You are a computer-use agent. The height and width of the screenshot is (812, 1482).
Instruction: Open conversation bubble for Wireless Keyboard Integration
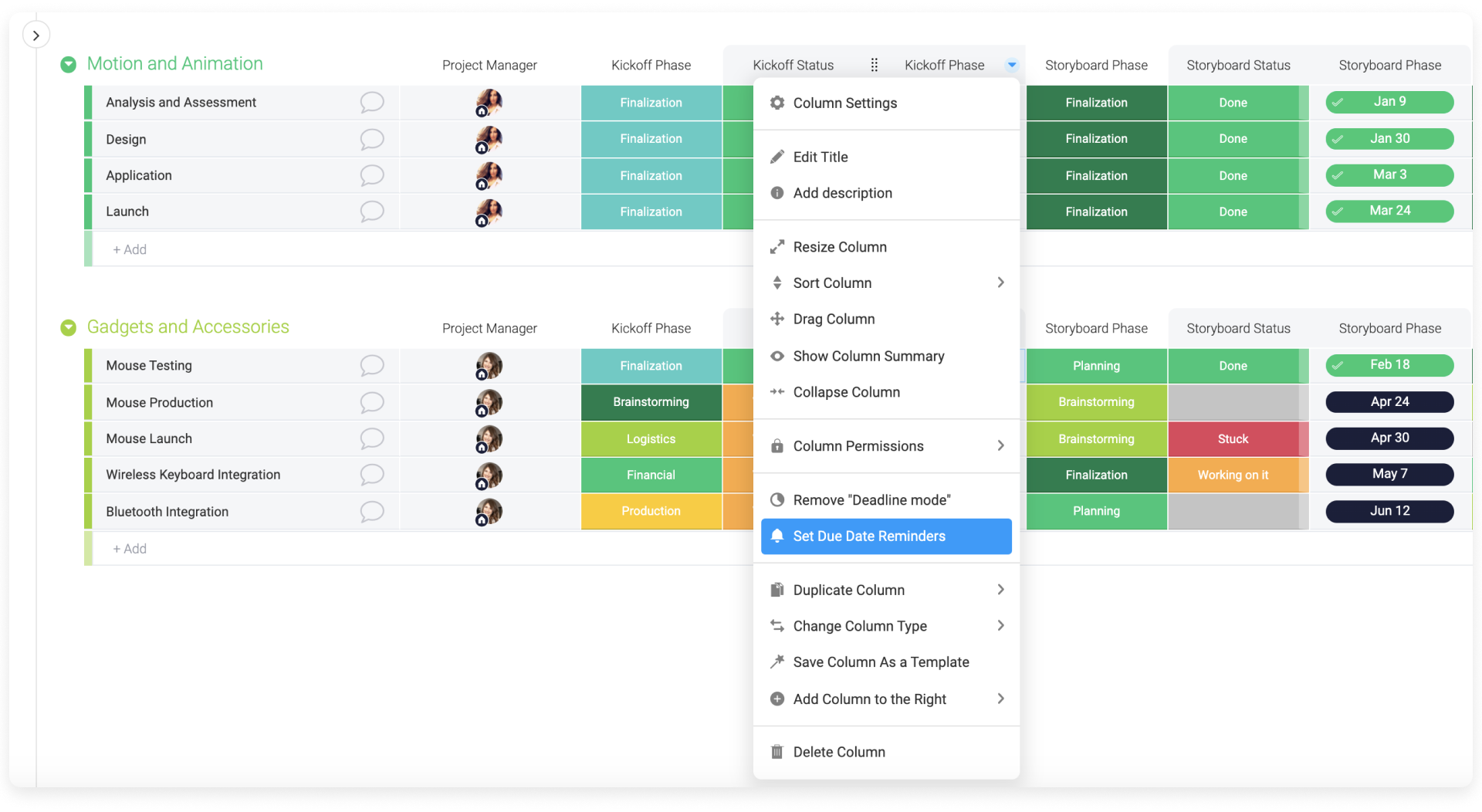coord(372,475)
